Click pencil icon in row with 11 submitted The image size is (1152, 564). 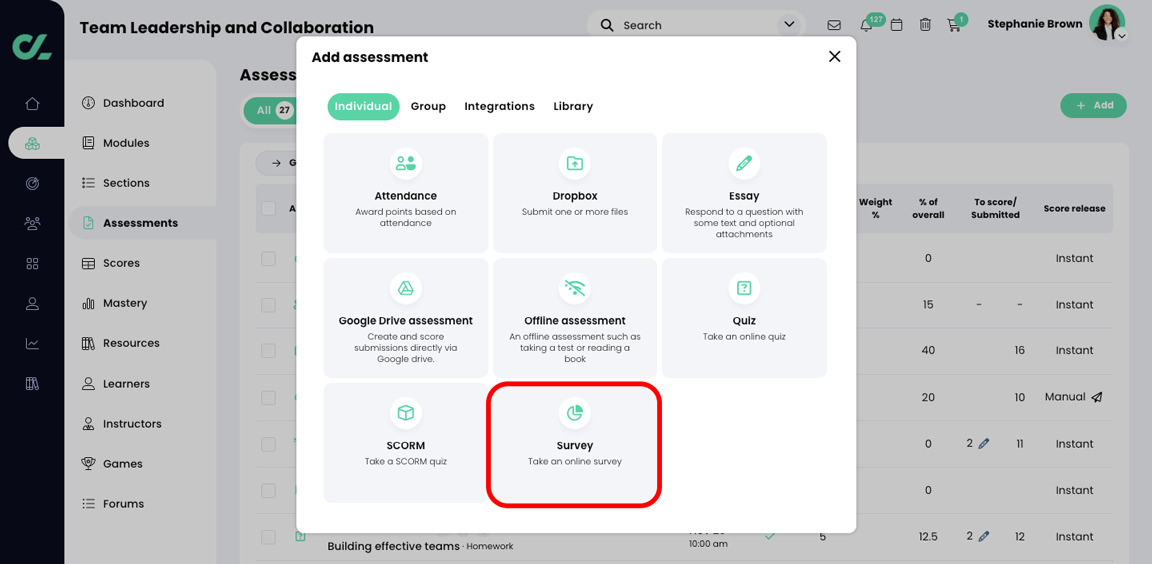[984, 444]
